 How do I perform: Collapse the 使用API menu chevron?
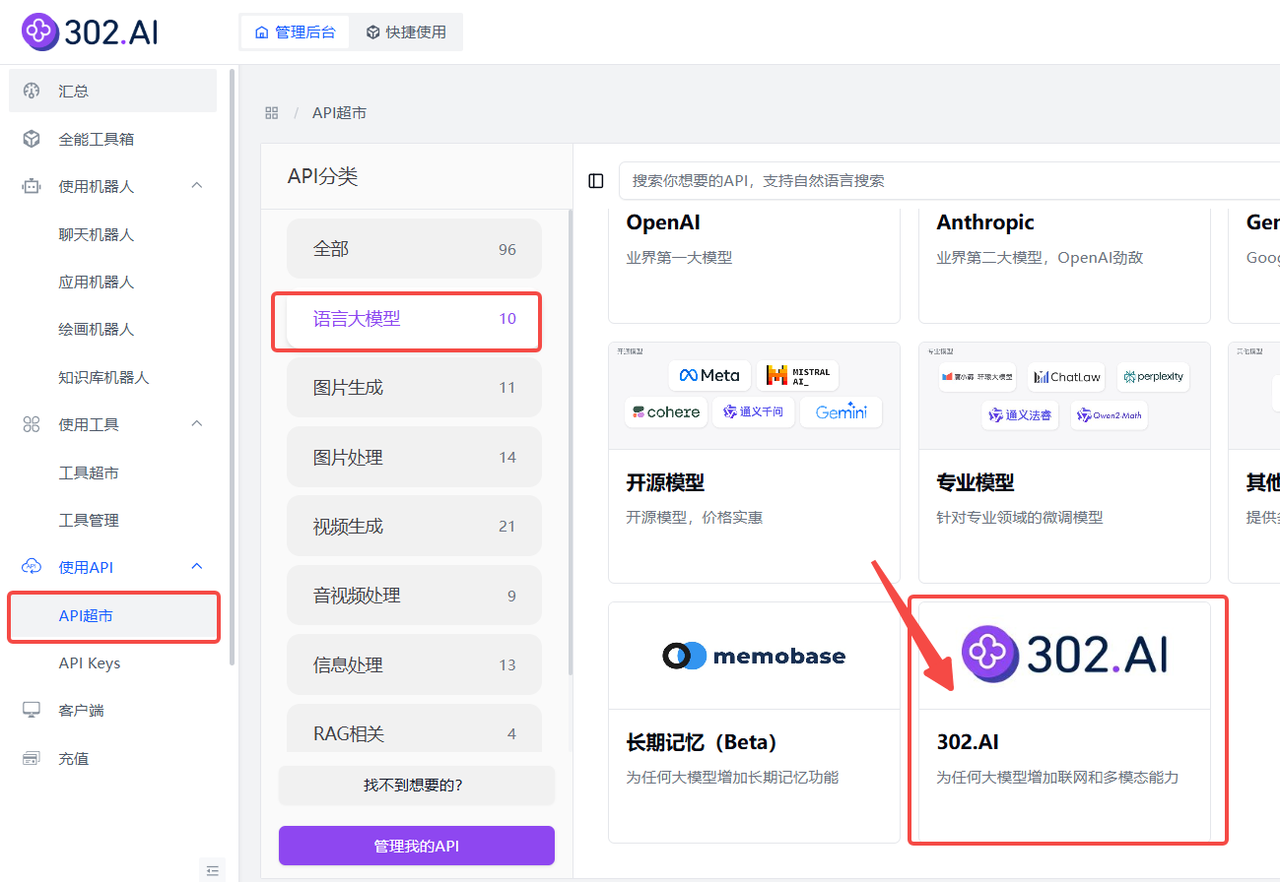(197, 567)
